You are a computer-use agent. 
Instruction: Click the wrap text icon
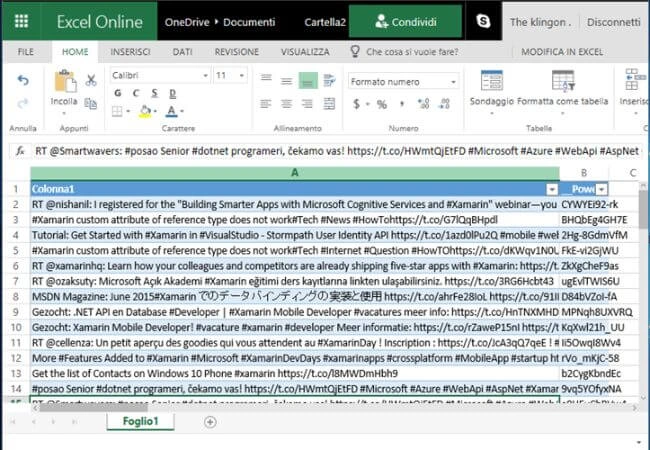[329, 80]
